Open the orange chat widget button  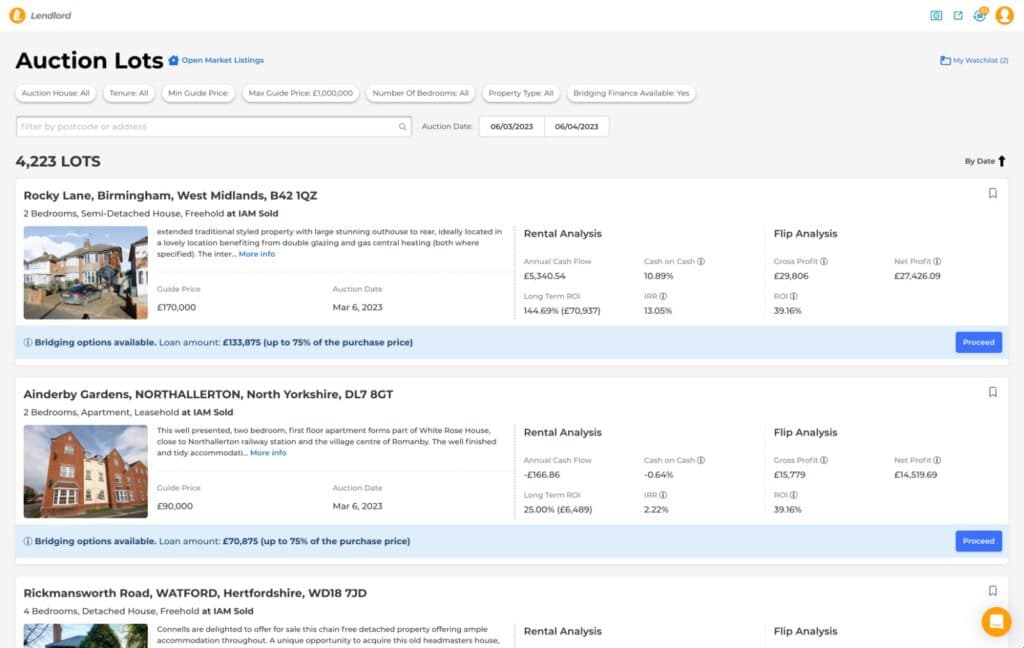point(996,621)
